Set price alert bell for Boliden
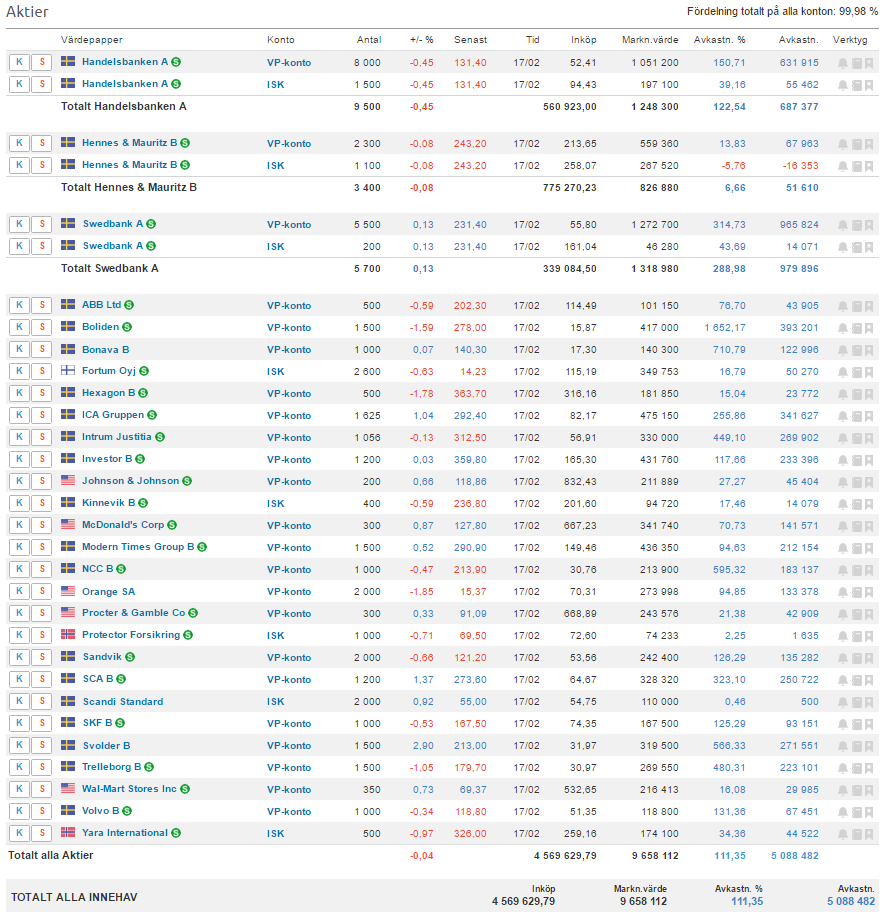Image resolution: width=891 pixels, height=914 pixels. coord(843,328)
